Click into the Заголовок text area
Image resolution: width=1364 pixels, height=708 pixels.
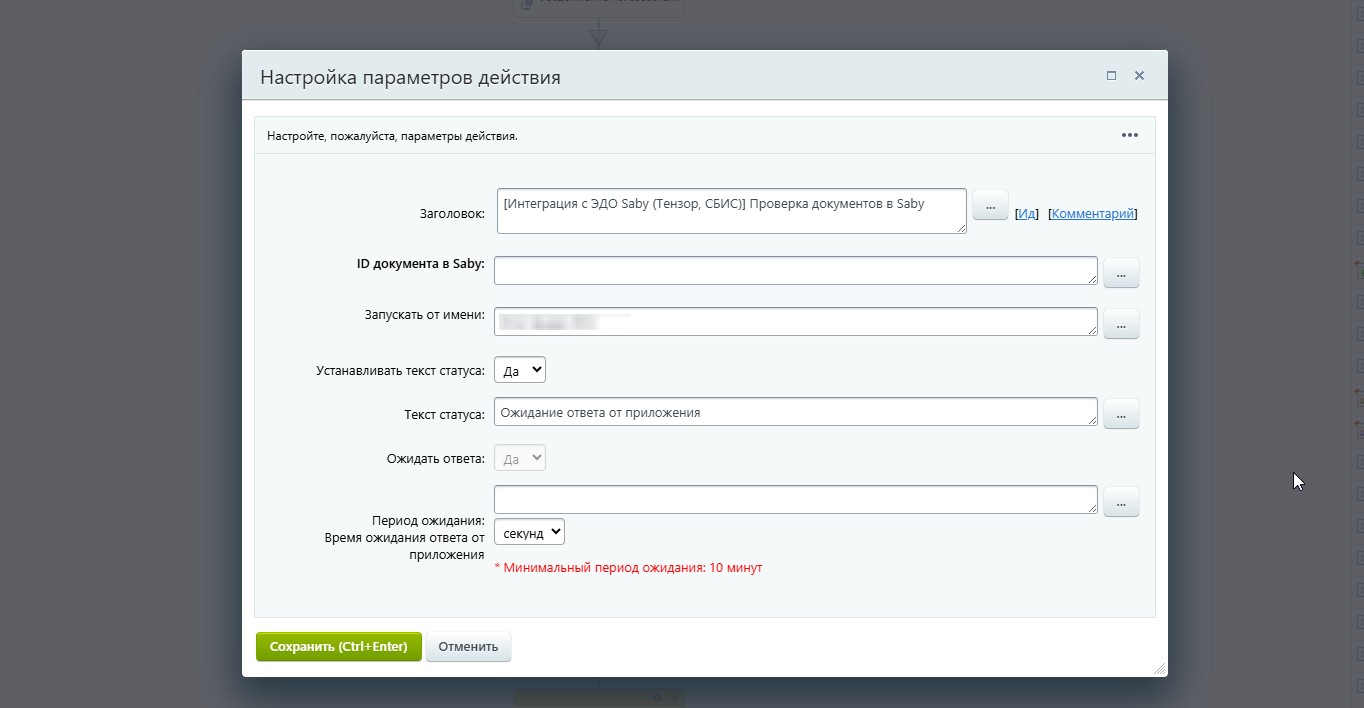coord(731,211)
